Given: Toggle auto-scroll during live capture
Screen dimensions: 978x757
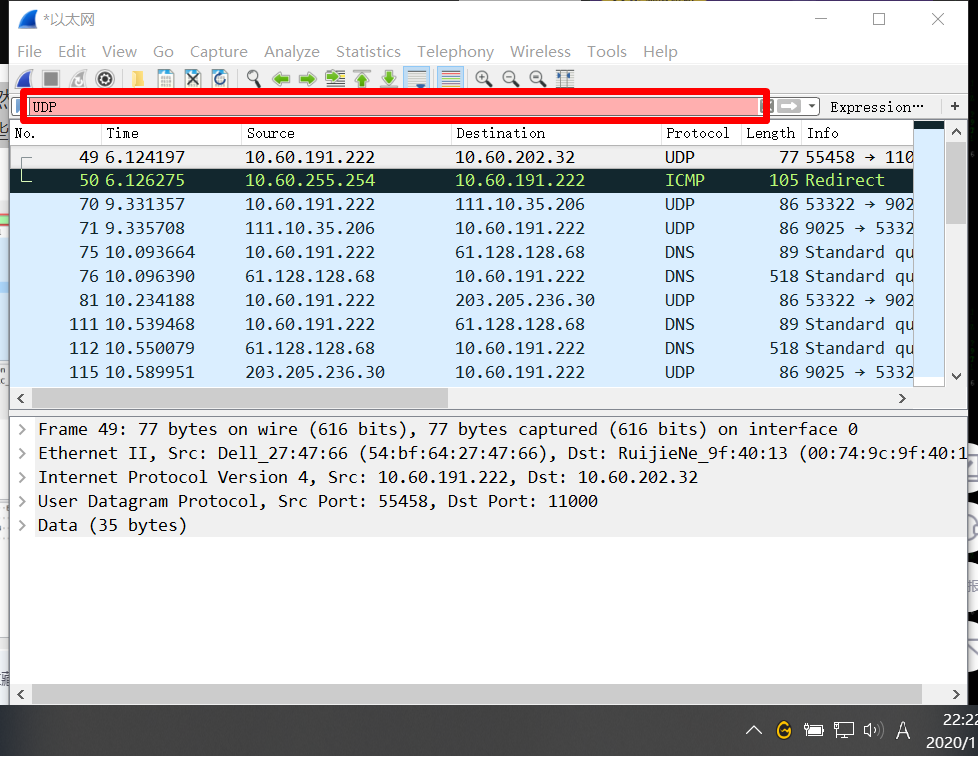Looking at the screenshot, I should pos(416,78).
